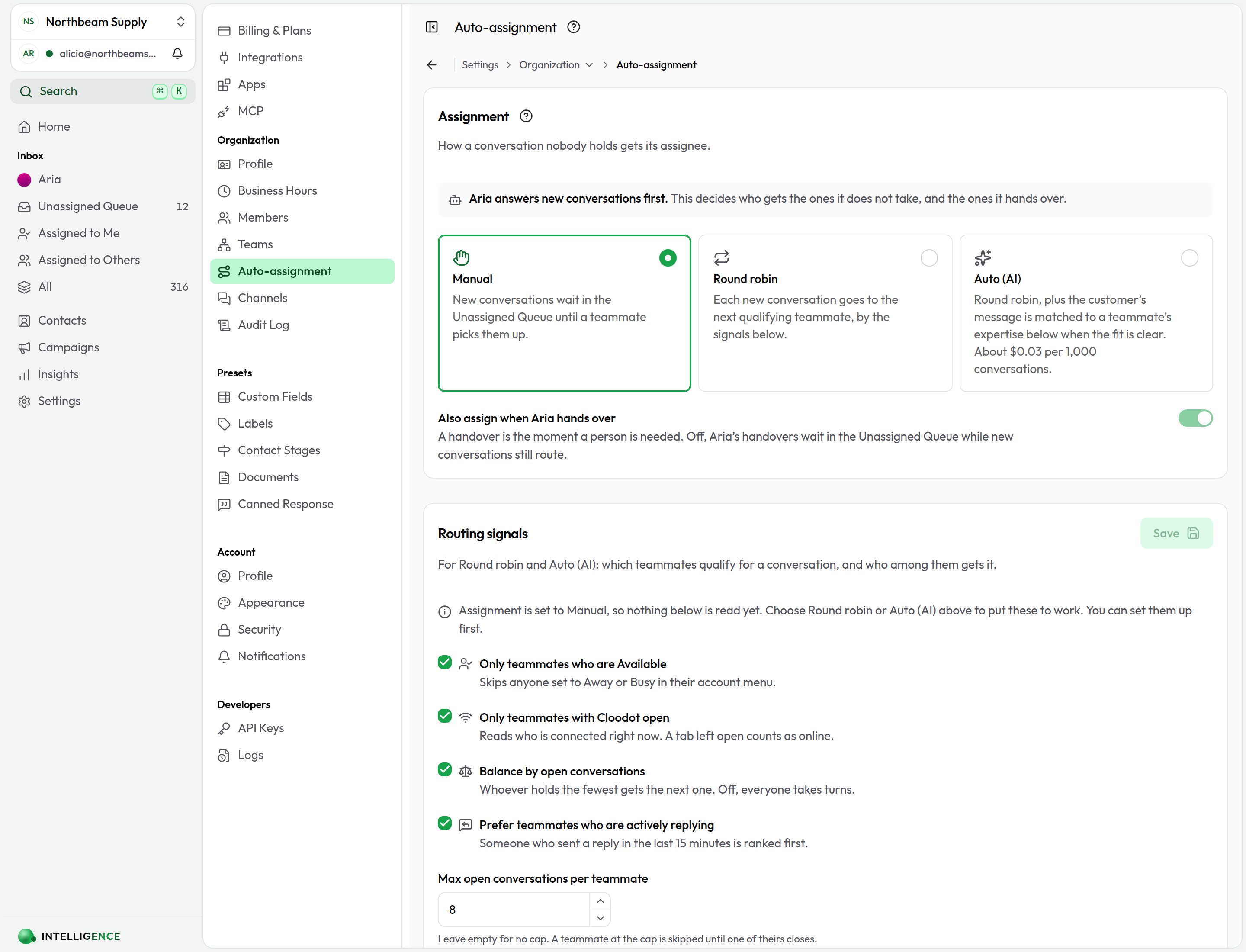Select the Round robin radio button
Image resolution: width=1246 pixels, height=952 pixels.
pos(929,258)
